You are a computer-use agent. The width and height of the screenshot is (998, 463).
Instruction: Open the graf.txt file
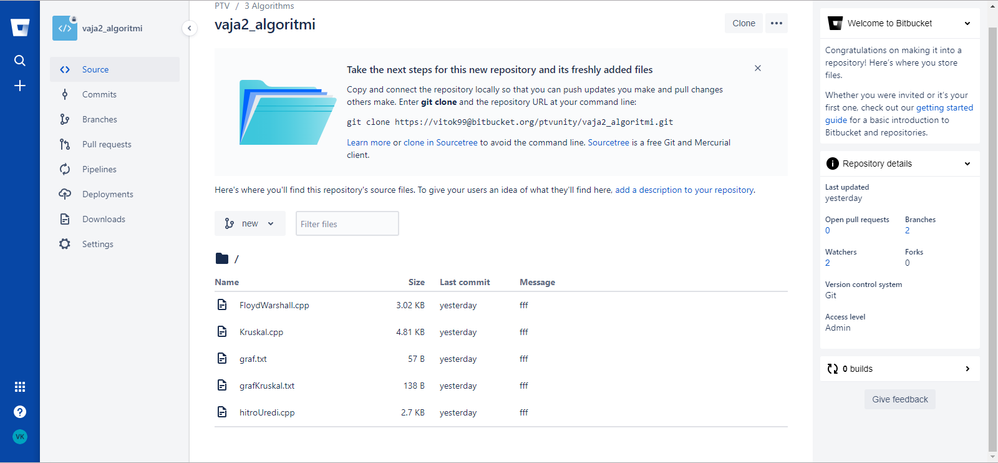(x=253, y=359)
